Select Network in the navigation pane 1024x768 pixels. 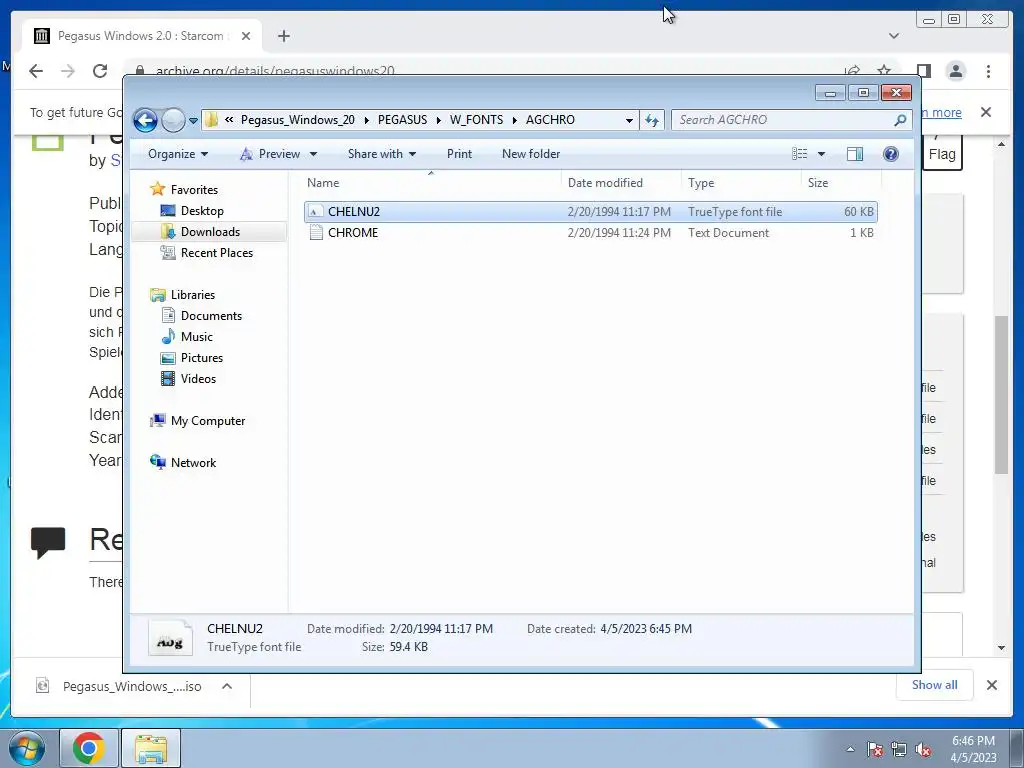(x=193, y=462)
